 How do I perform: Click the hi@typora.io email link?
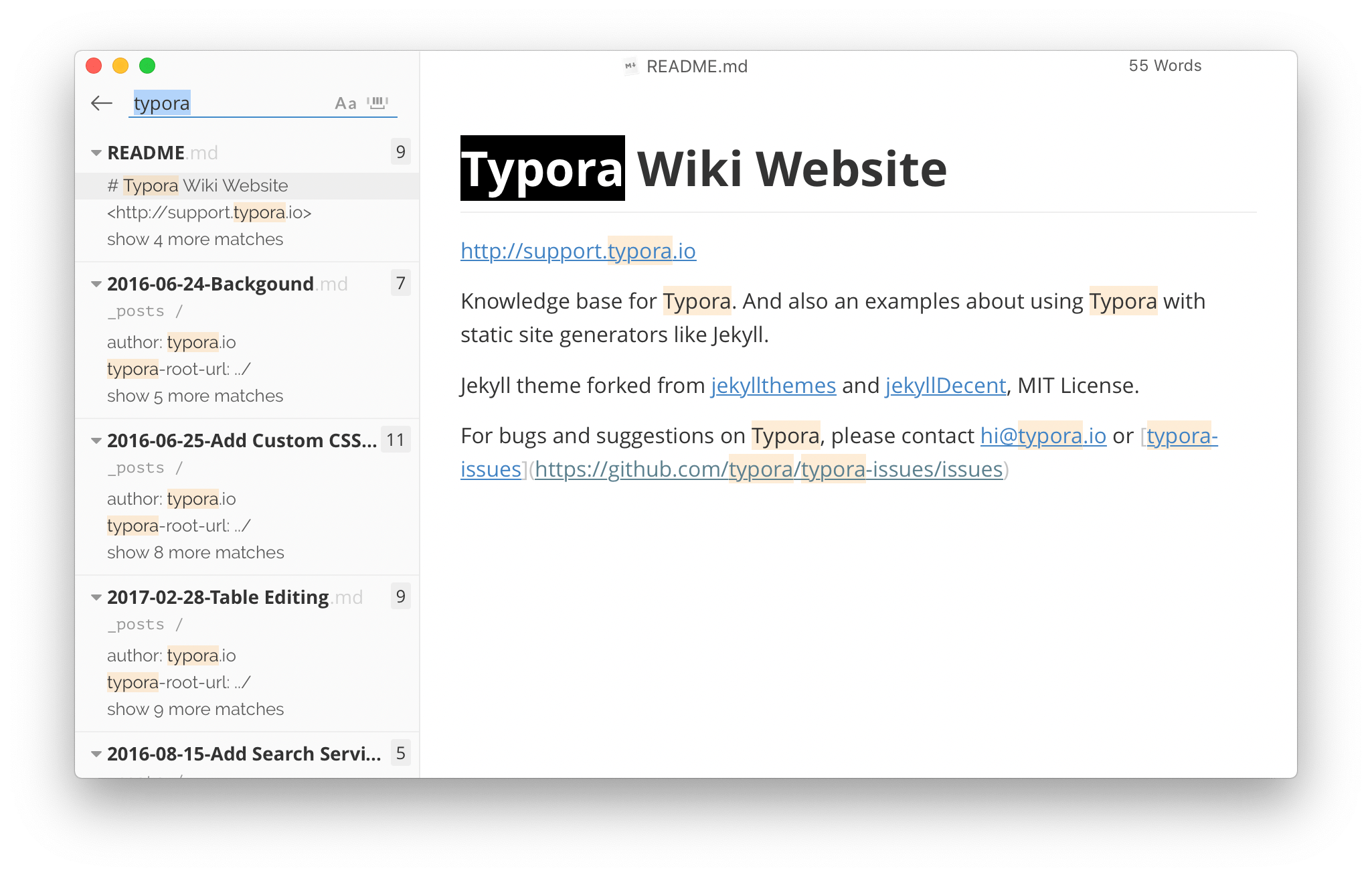(x=1043, y=436)
